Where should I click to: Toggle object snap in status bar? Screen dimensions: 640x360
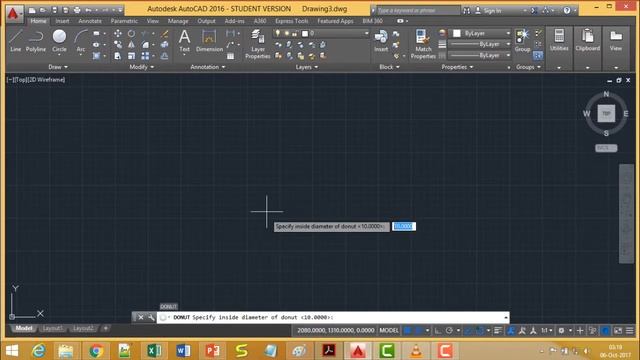coord(480,330)
